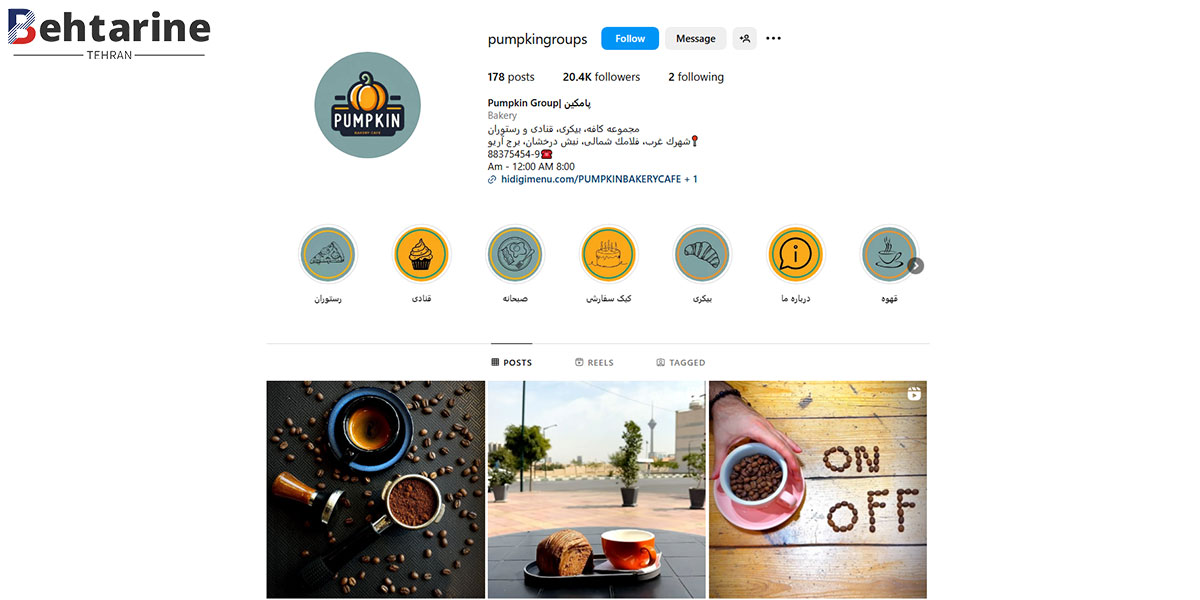
Task: Switch to the Tagged tab
Action: coord(681,362)
